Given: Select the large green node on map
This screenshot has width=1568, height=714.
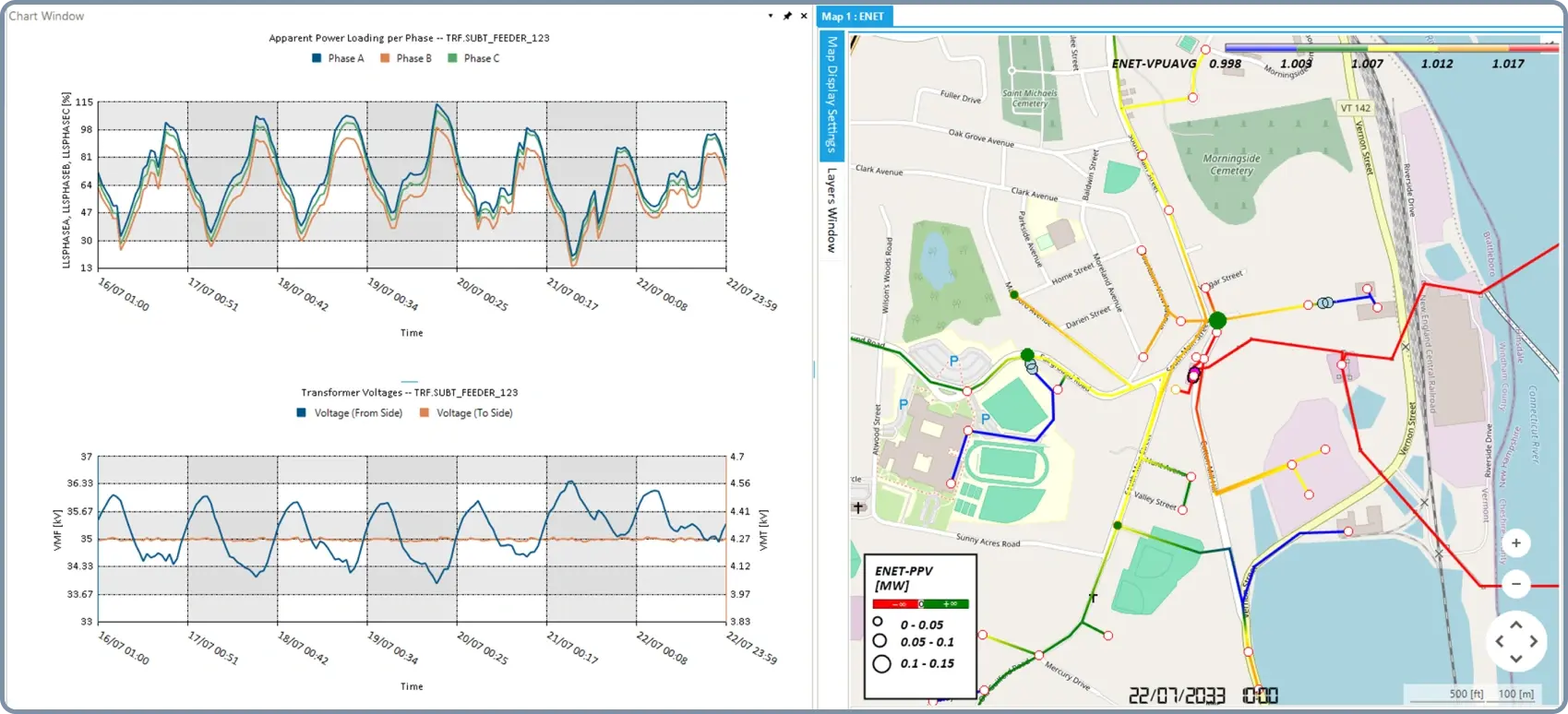Looking at the screenshot, I should tap(1217, 320).
